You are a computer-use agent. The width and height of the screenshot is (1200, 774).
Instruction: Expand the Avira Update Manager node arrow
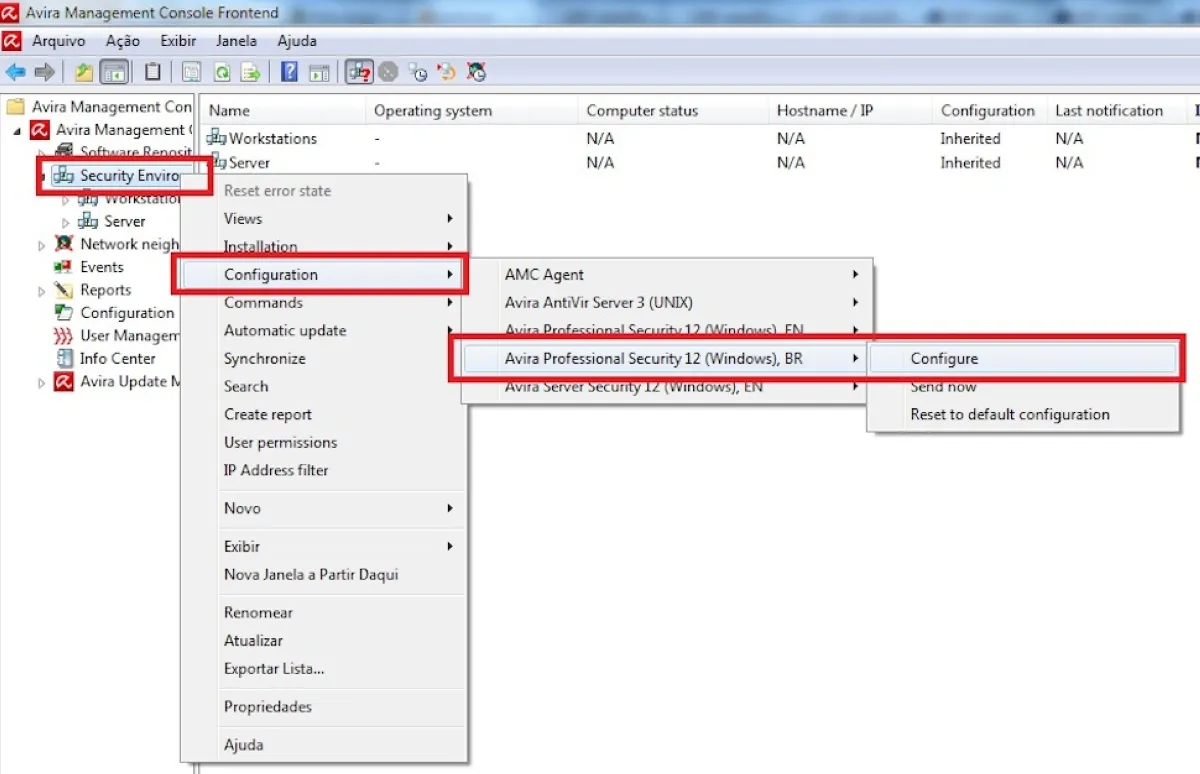point(41,382)
